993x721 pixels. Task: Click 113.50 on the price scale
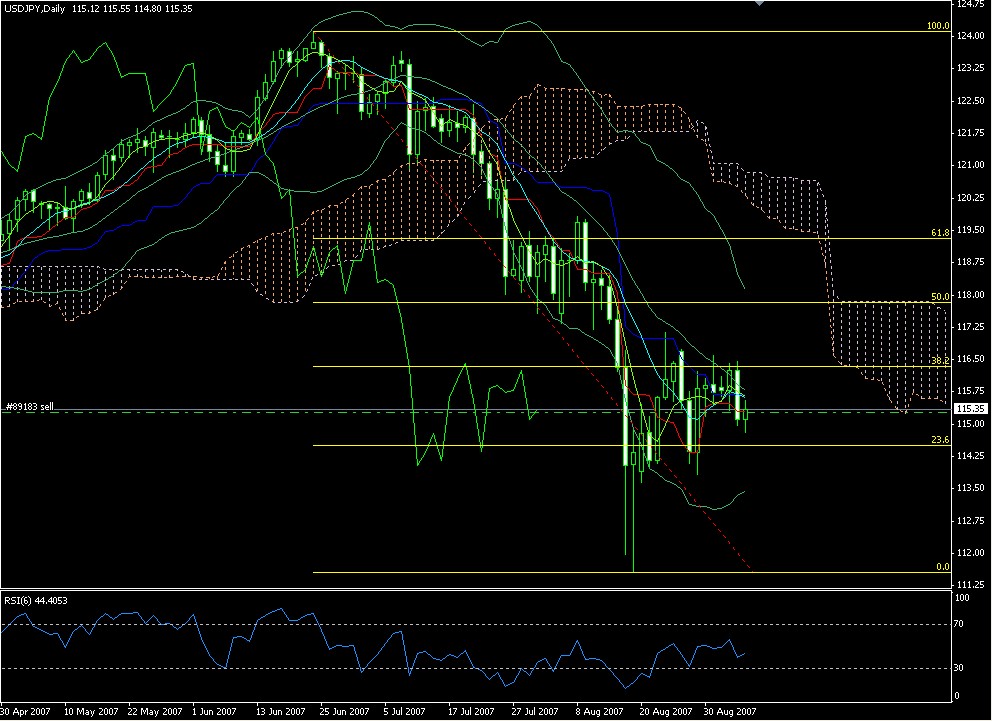(970, 488)
